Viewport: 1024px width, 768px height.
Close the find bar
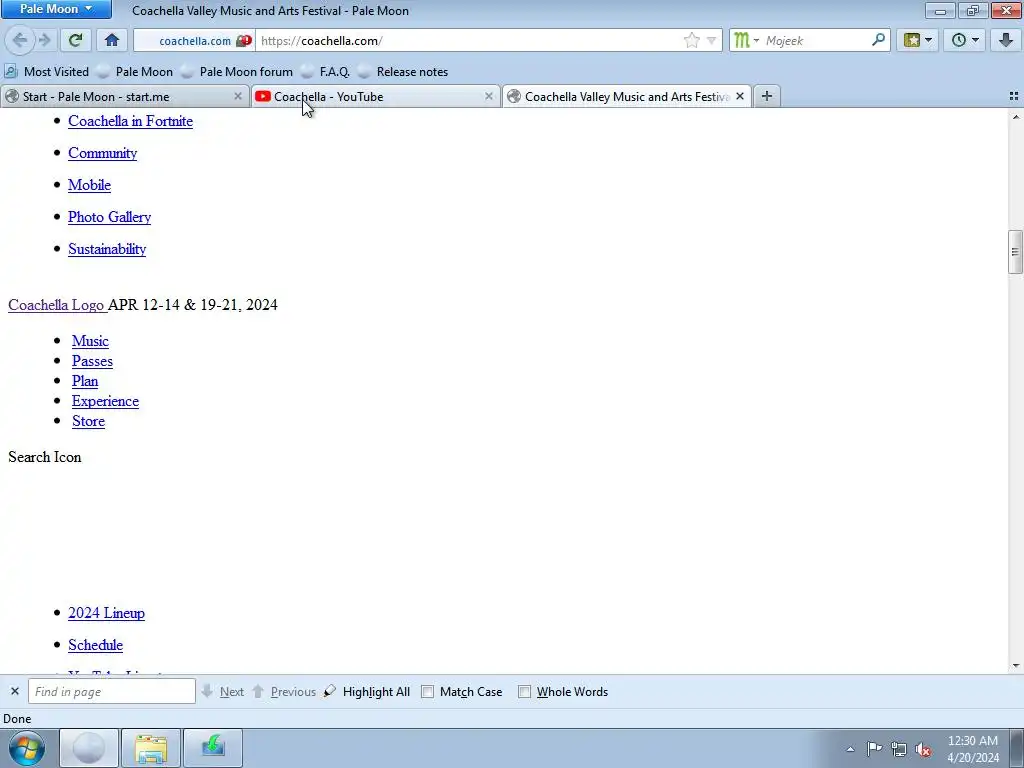click(x=14, y=692)
